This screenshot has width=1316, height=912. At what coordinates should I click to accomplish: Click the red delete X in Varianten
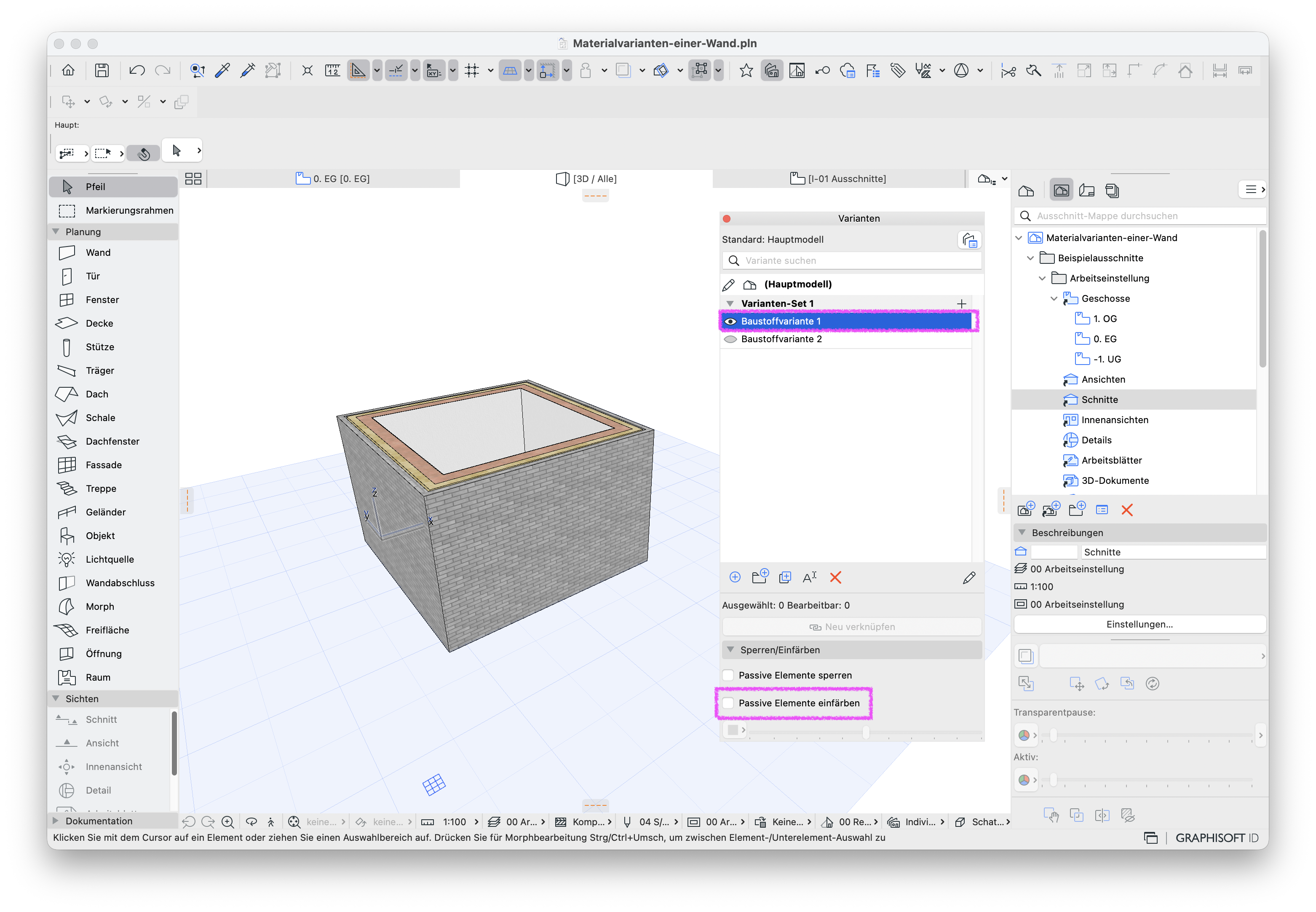tap(836, 578)
